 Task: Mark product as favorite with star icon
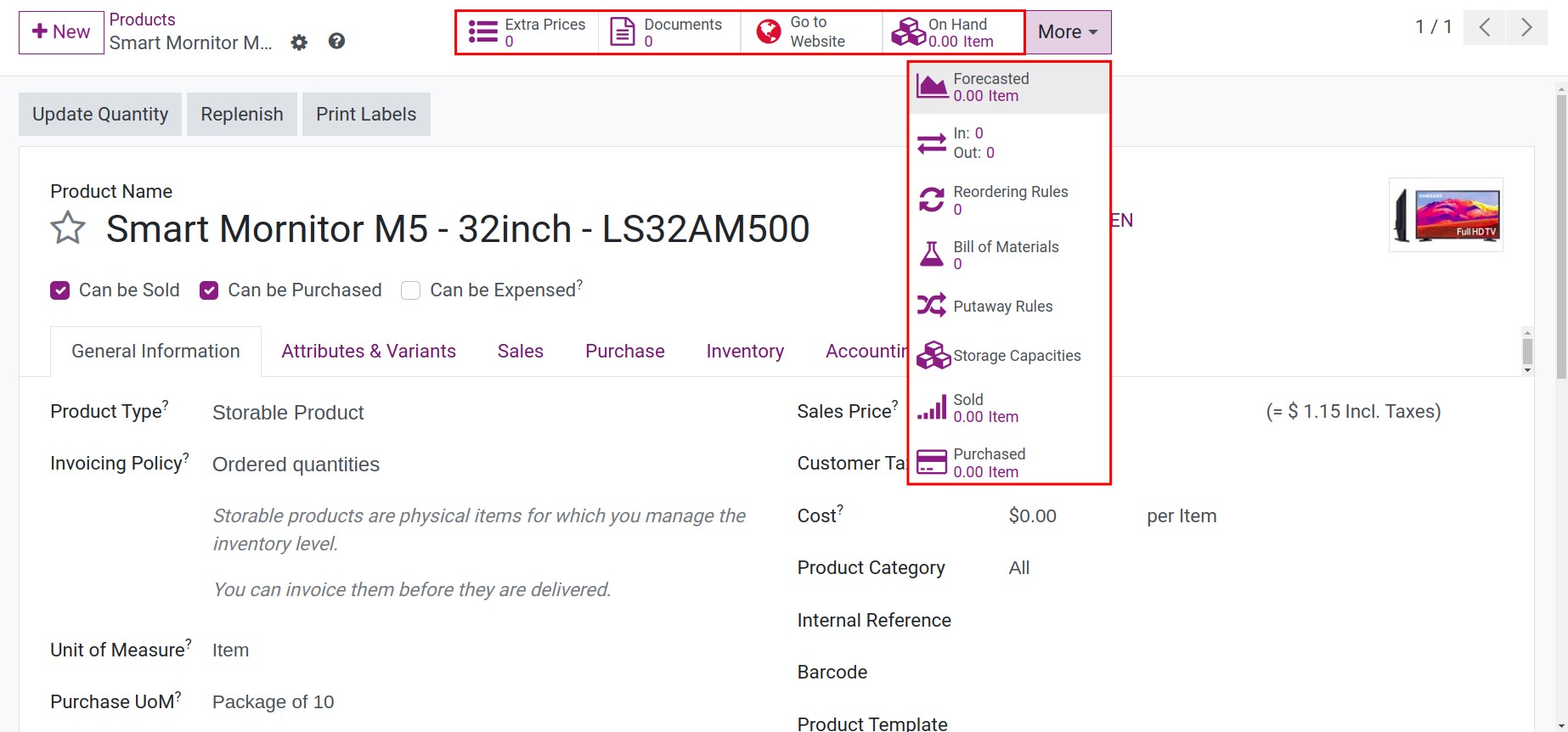(x=68, y=228)
